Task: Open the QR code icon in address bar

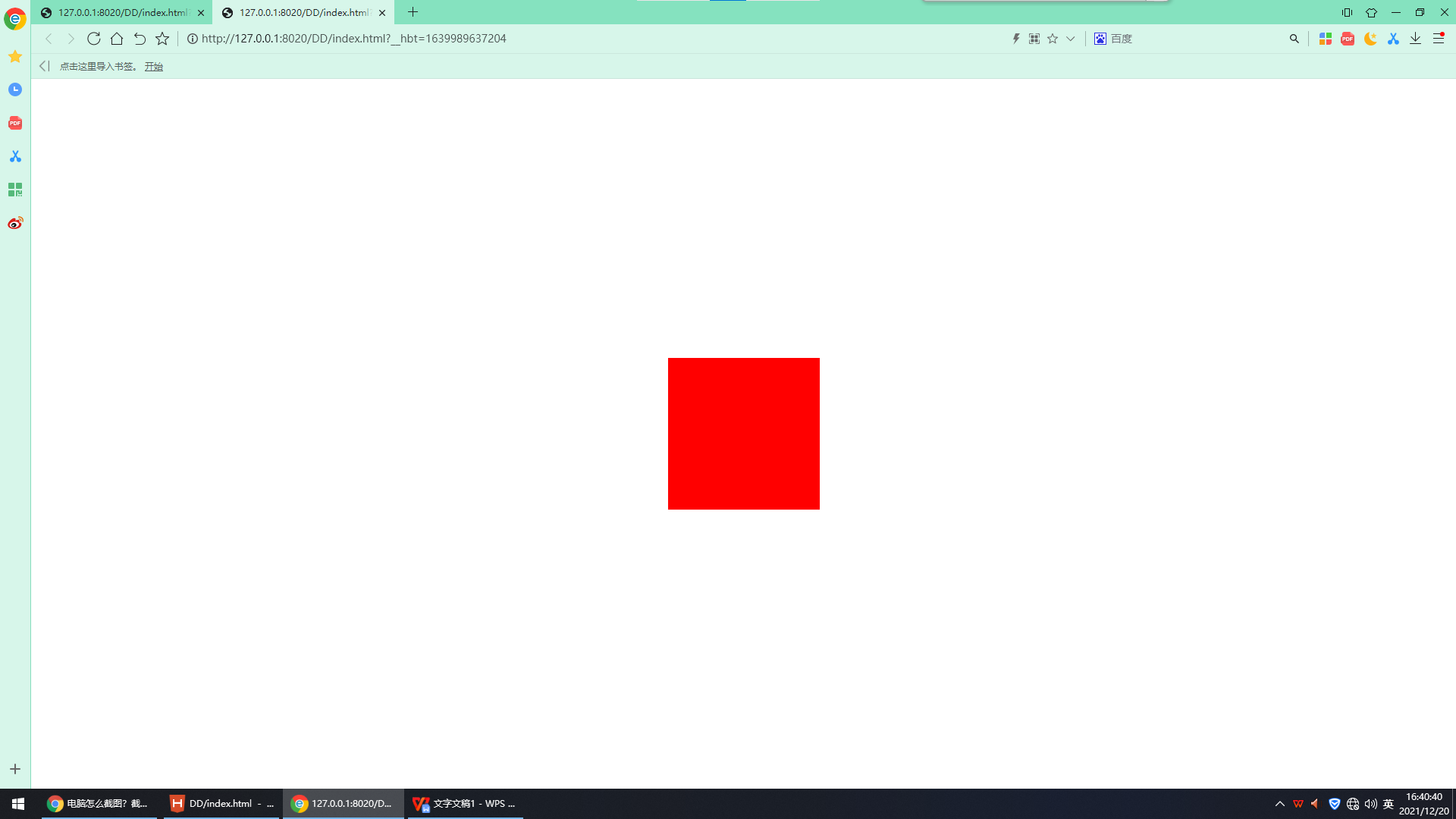Action: click(x=1034, y=39)
